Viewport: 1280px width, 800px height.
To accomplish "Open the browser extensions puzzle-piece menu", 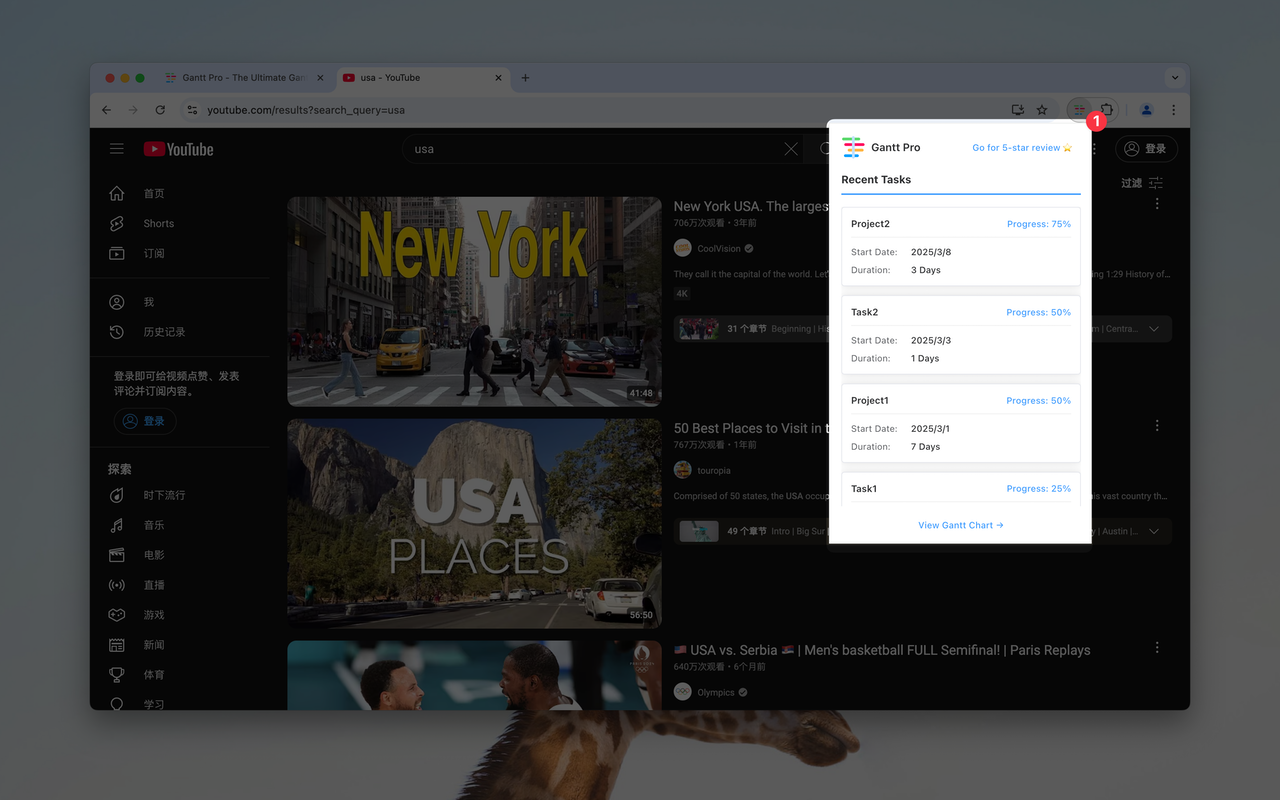I will click(1109, 110).
